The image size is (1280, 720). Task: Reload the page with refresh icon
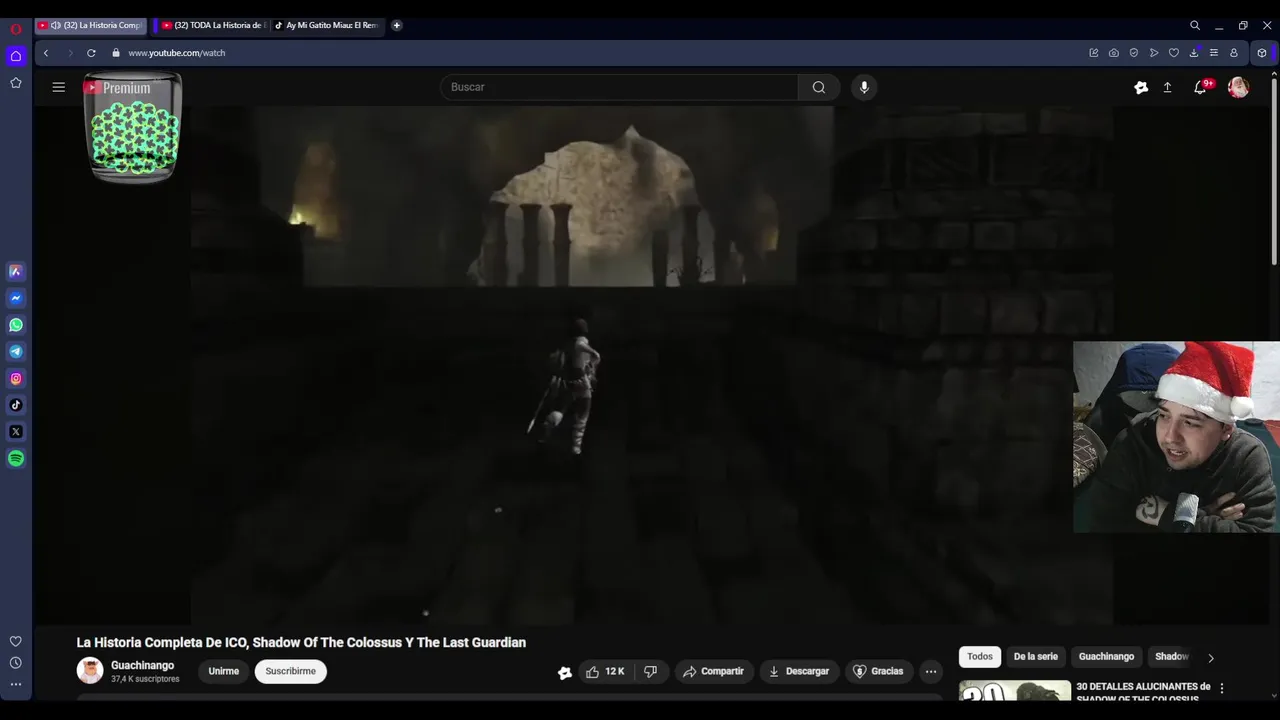(91, 53)
